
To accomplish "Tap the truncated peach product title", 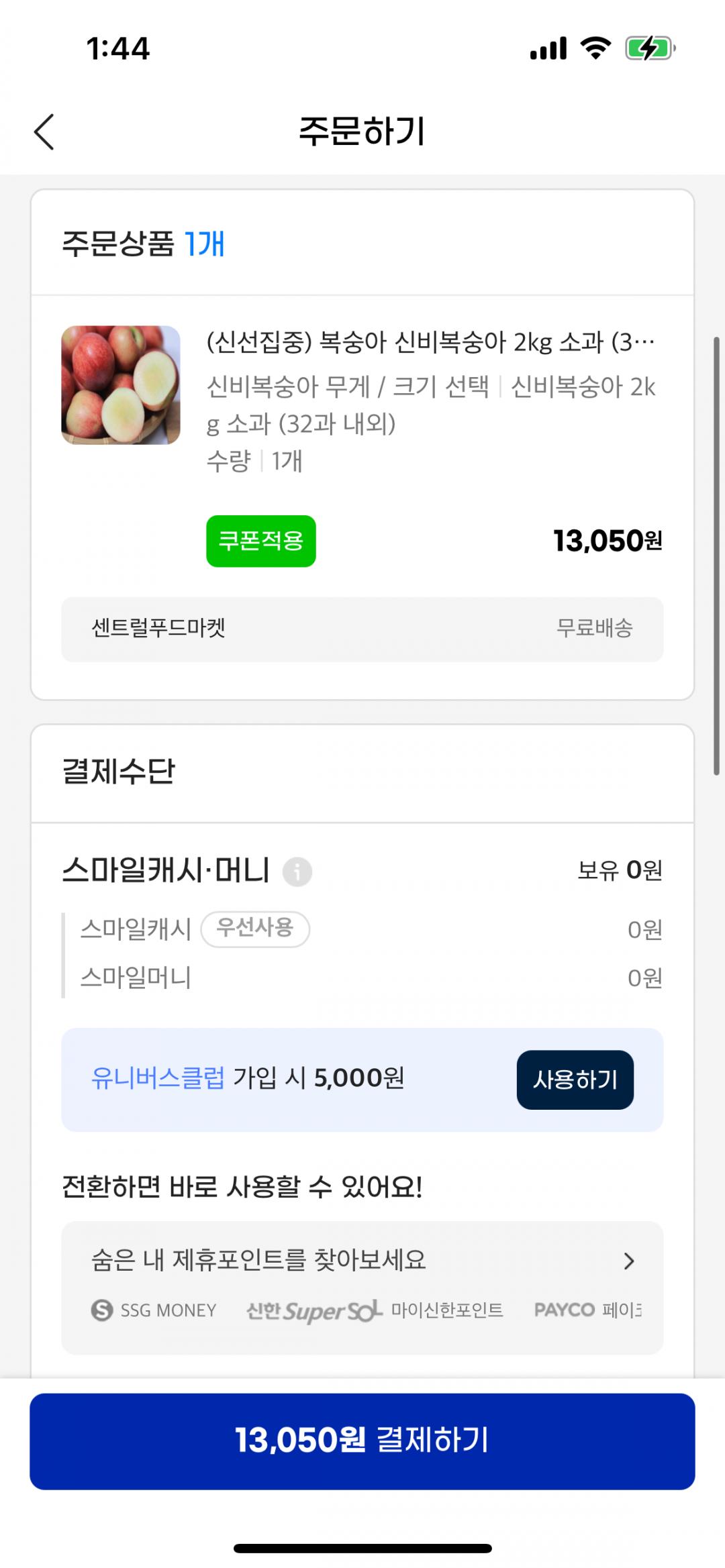I will [430, 343].
